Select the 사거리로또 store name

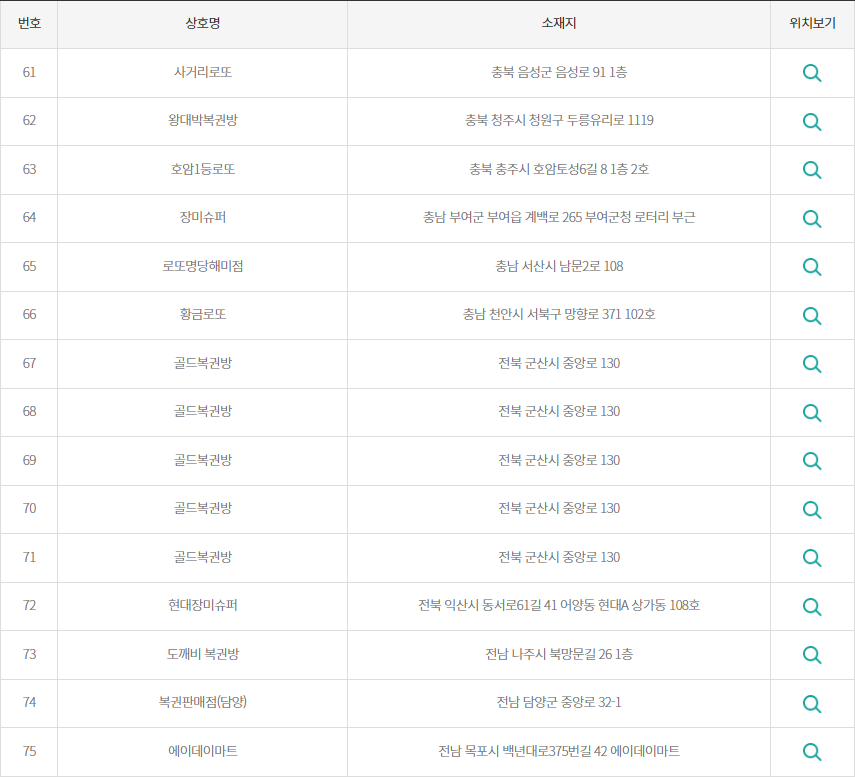[203, 72]
